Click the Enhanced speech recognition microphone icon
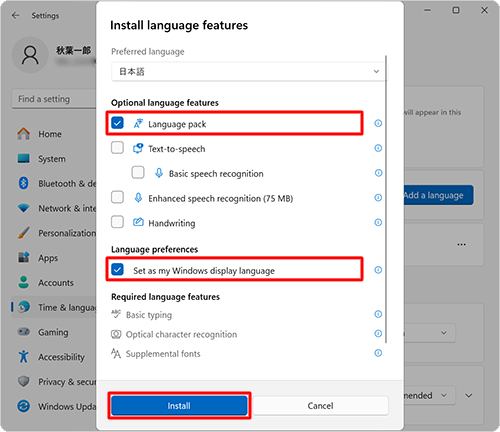The width and height of the screenshot is (500, 432). (138, 198)
